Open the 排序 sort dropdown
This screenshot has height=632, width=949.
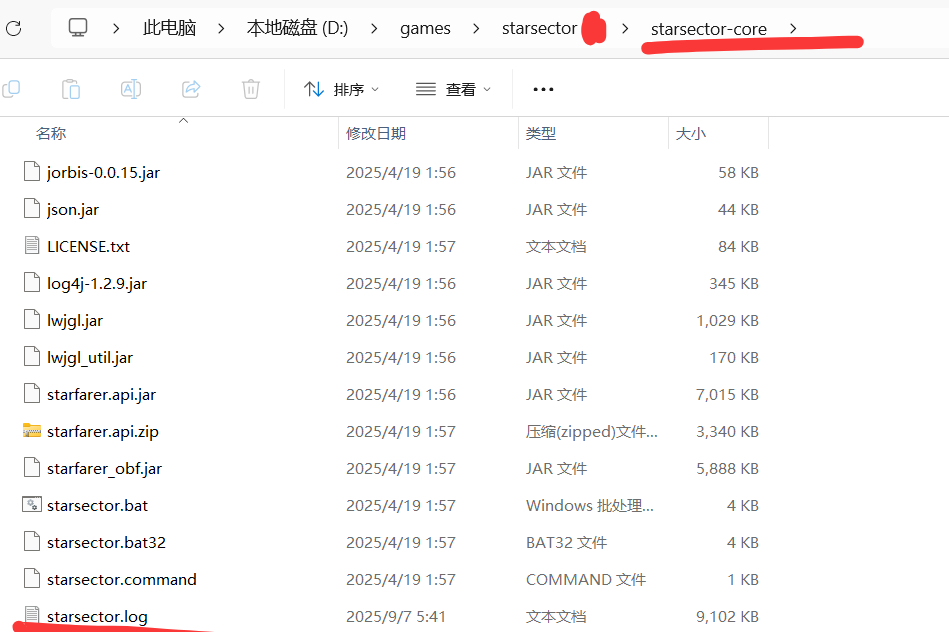342,89
